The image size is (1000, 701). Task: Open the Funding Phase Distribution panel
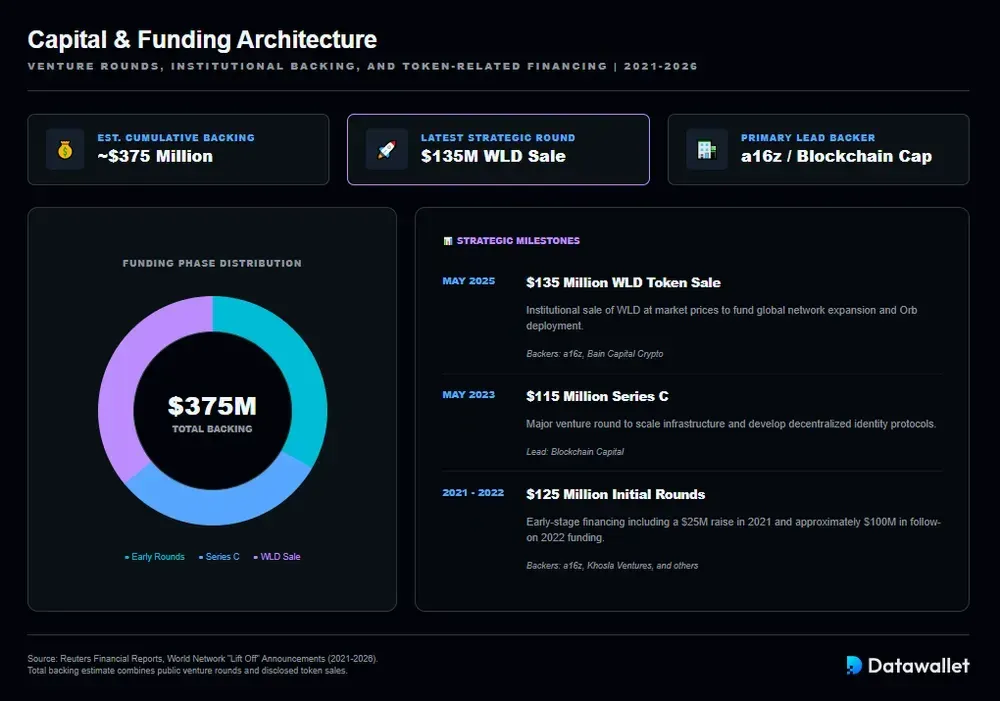211,263
